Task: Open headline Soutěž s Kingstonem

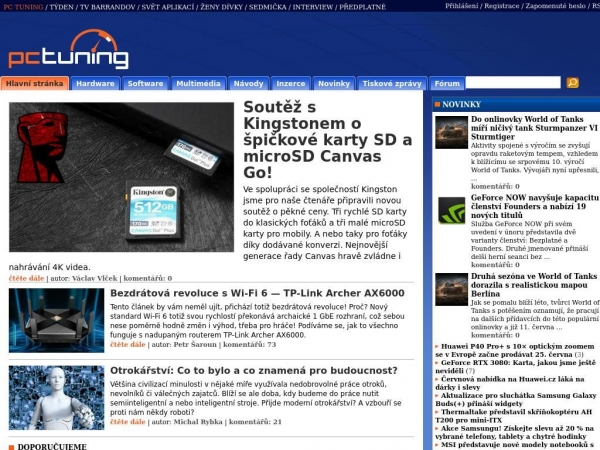Action: (x=328, y=139)
